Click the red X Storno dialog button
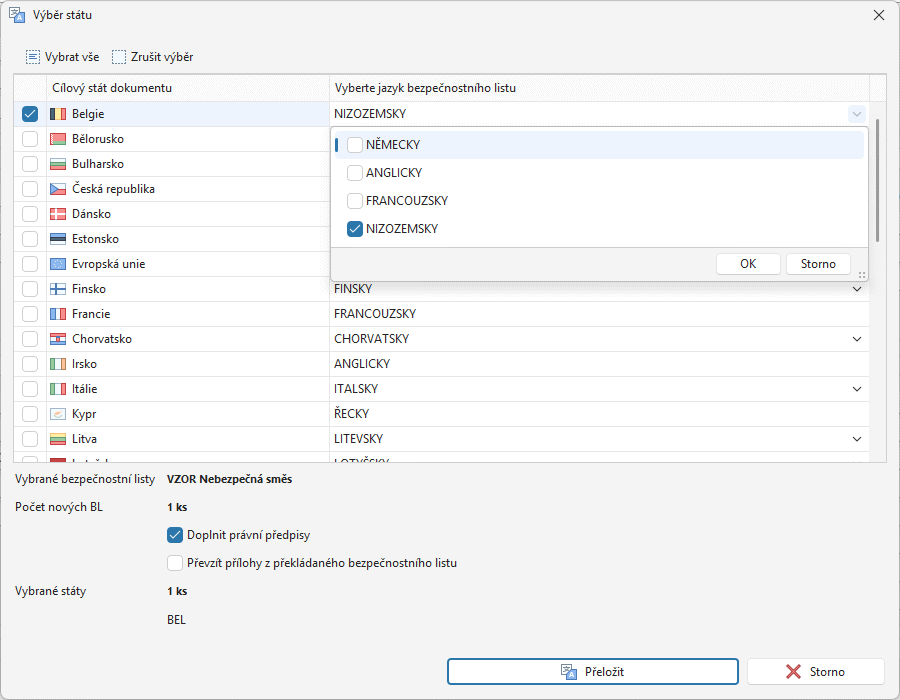Screen dimensions: 900x700 pyautogui.click(x=816, y=672)
